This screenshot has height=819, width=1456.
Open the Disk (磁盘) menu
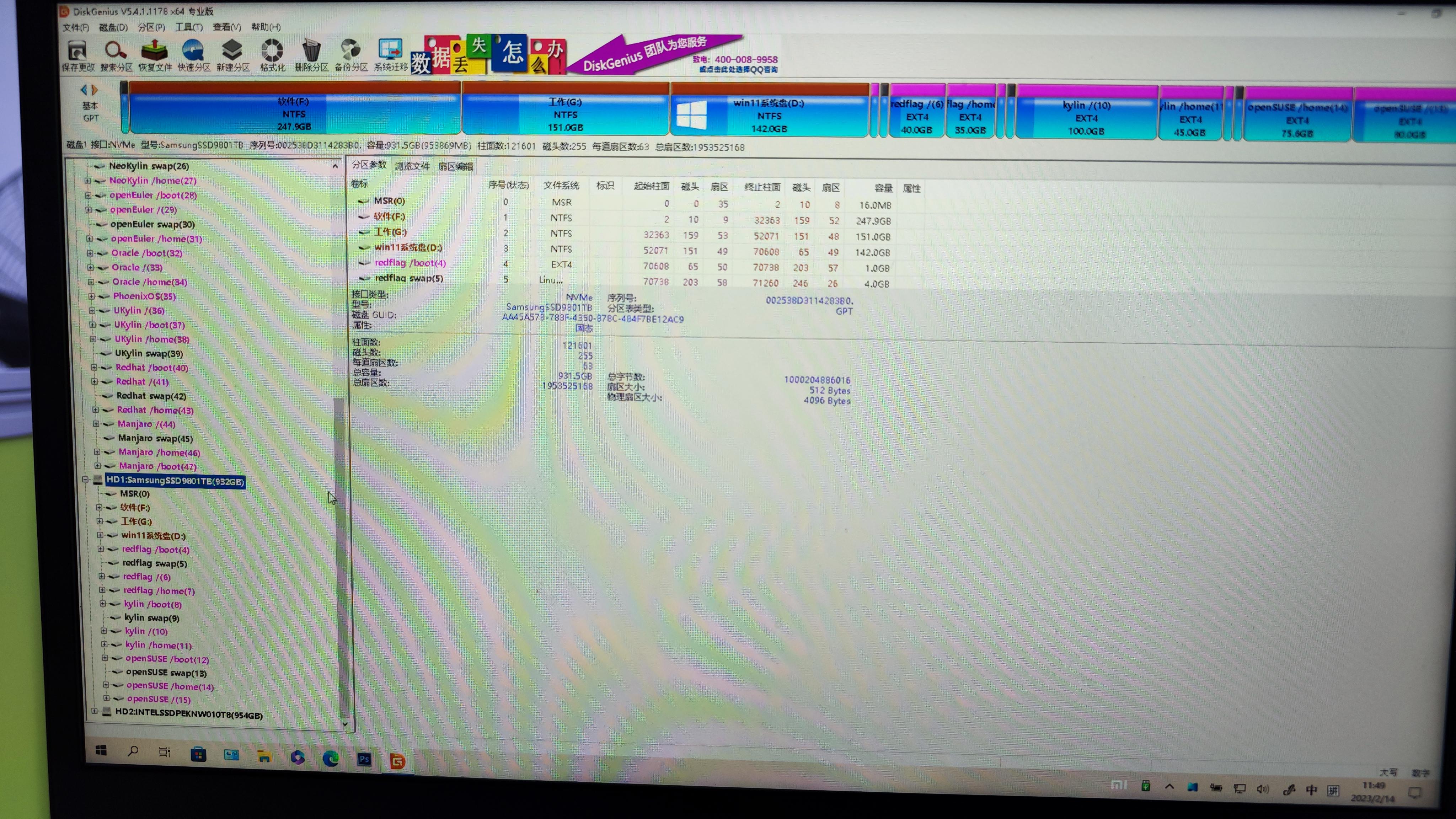113,27
